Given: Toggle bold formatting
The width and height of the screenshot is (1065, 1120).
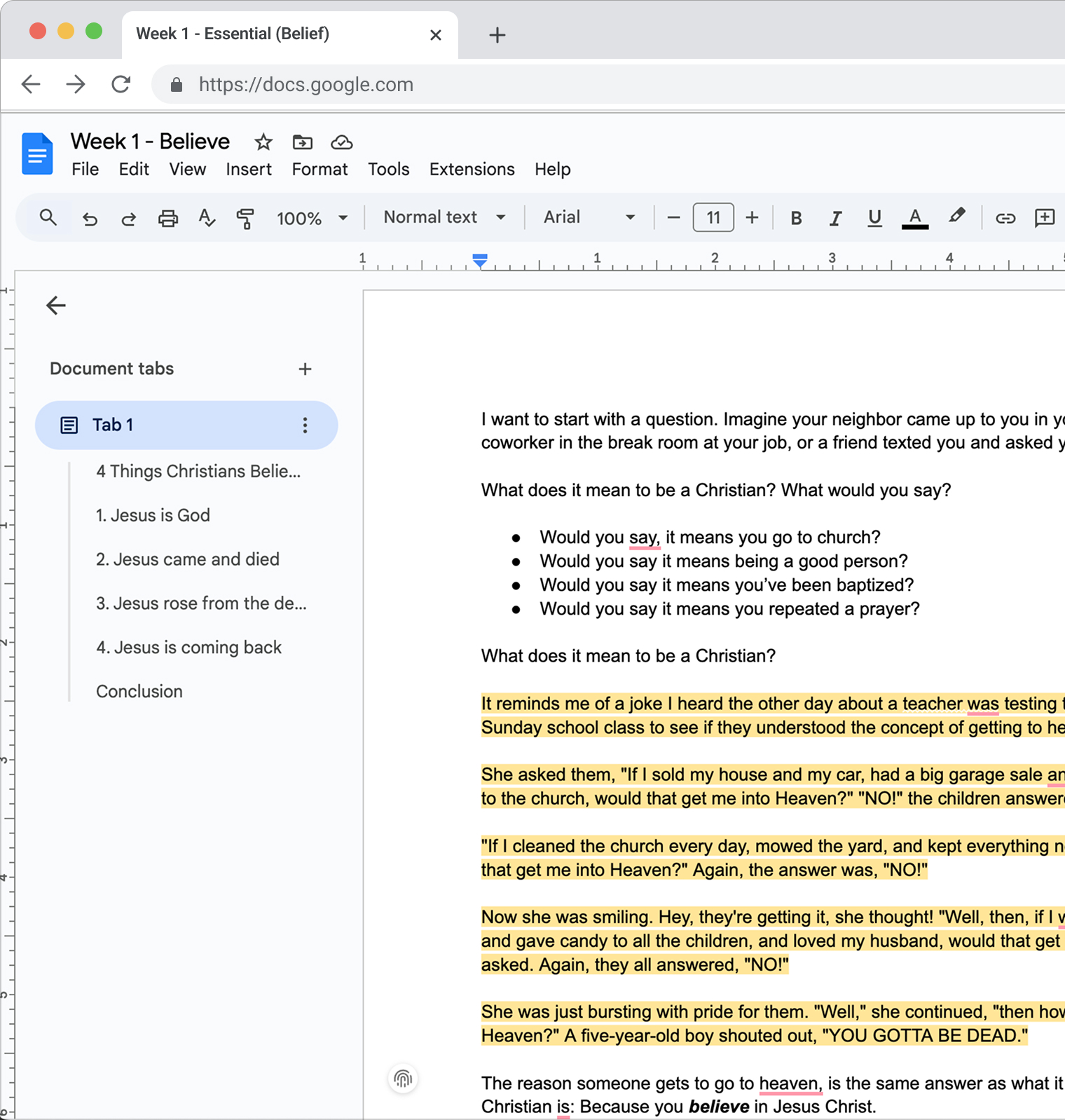Looking at the screenshot, I should point(796,218).
